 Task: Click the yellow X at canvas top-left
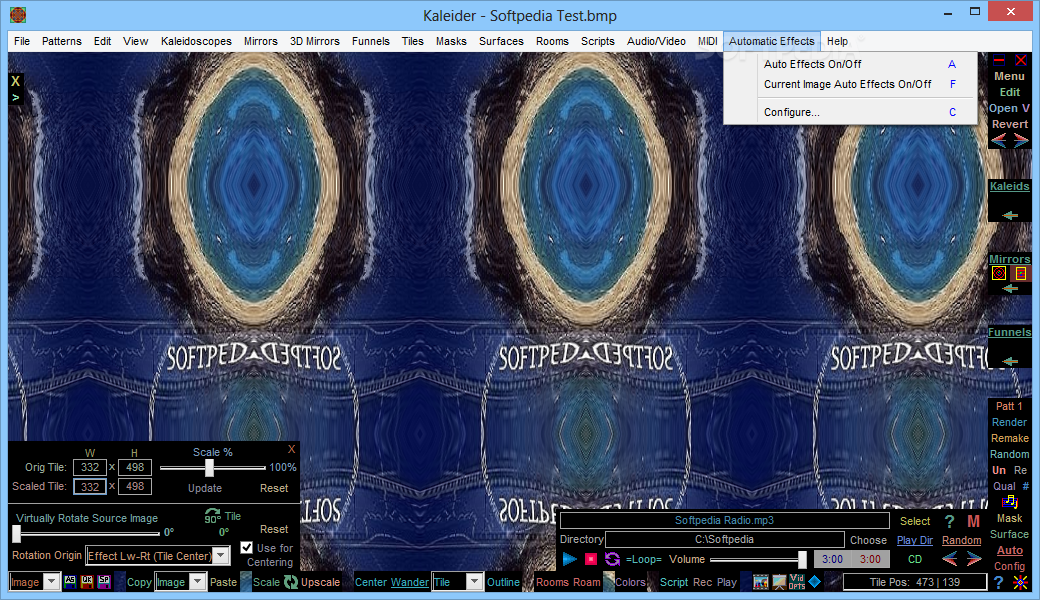[15, 81]
